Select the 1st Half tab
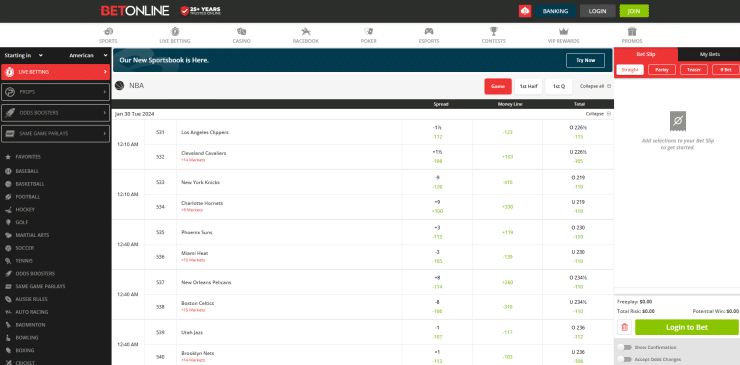Screen dimensions: 740x365 click(x=529, y=86)
